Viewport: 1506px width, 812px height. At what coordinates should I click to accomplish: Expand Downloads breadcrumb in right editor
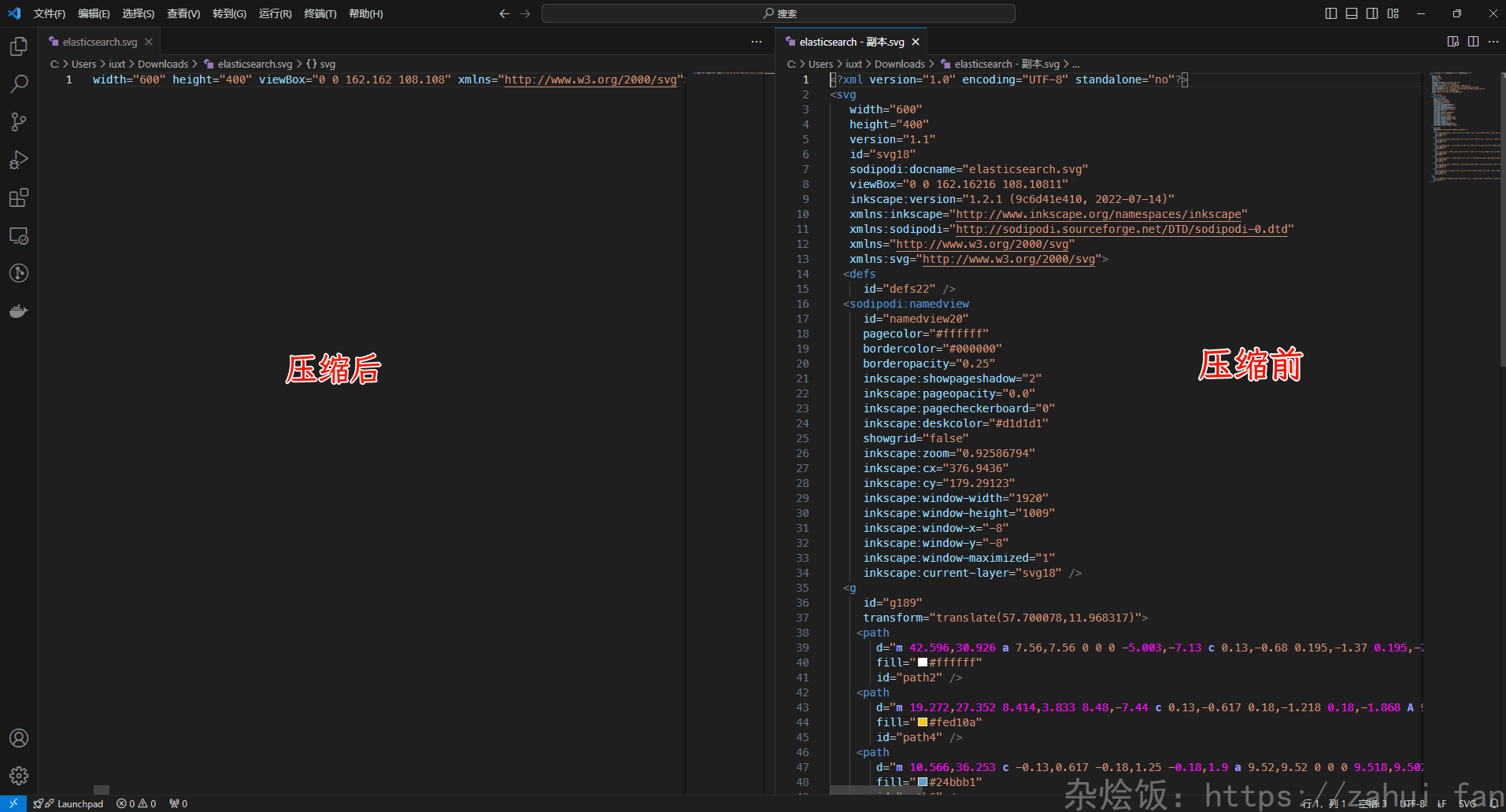coord(899,64)
